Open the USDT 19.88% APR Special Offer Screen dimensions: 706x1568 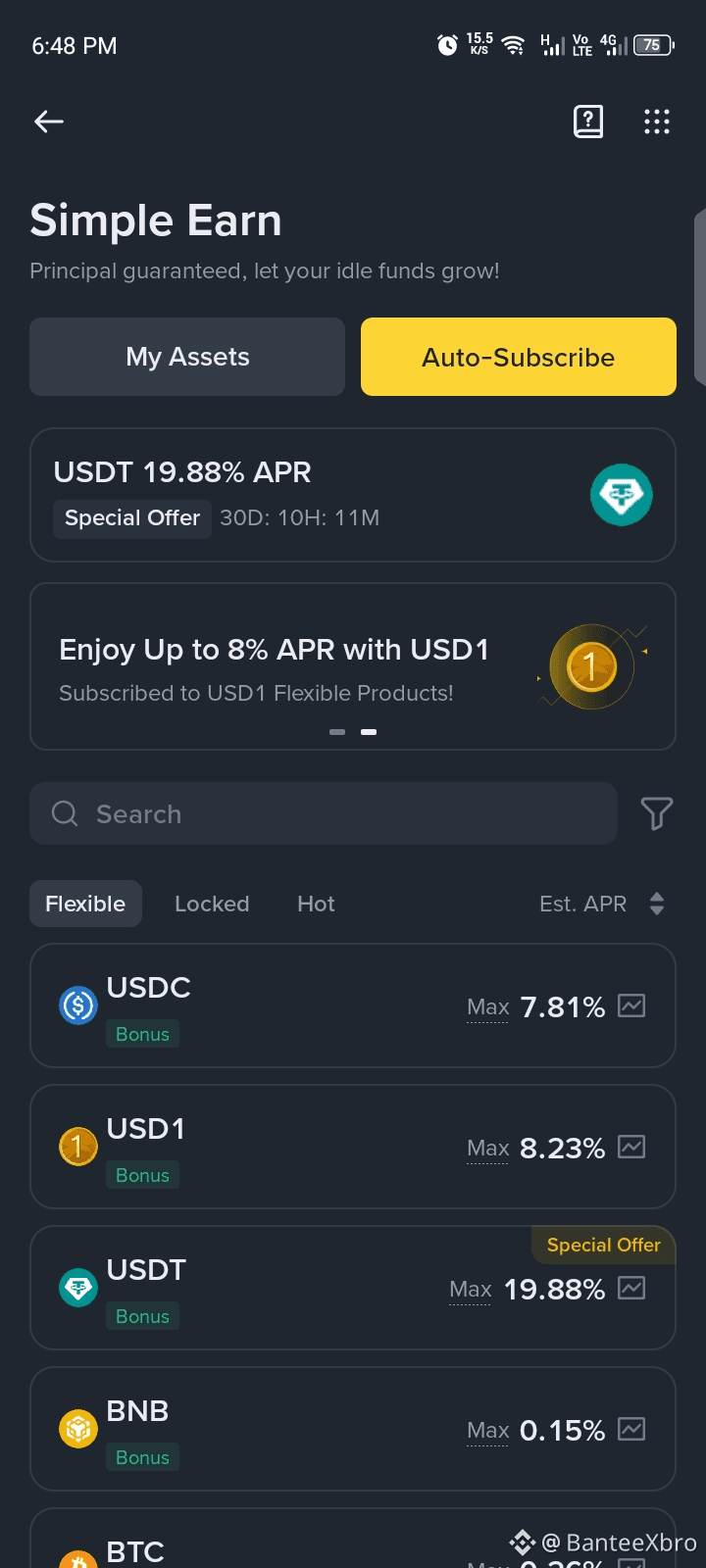[353, 495]
